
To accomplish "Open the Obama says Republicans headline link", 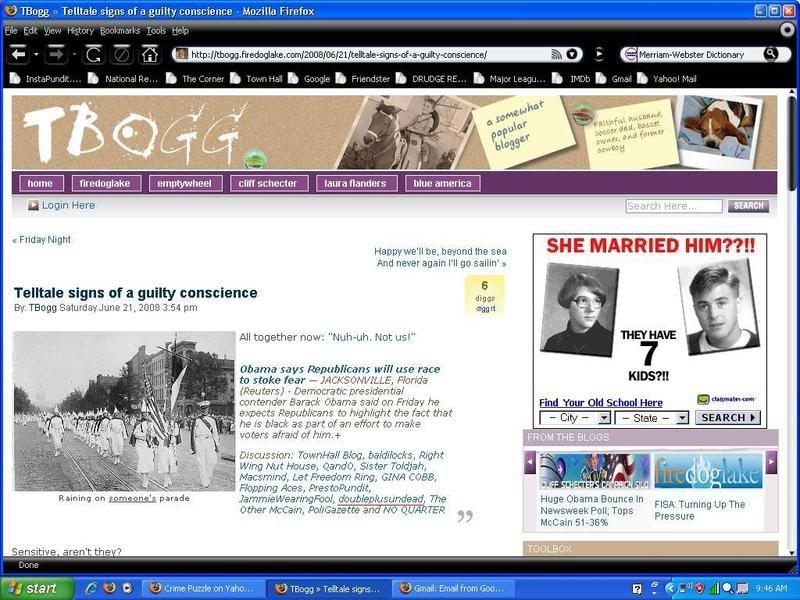I will pos(339,374).
